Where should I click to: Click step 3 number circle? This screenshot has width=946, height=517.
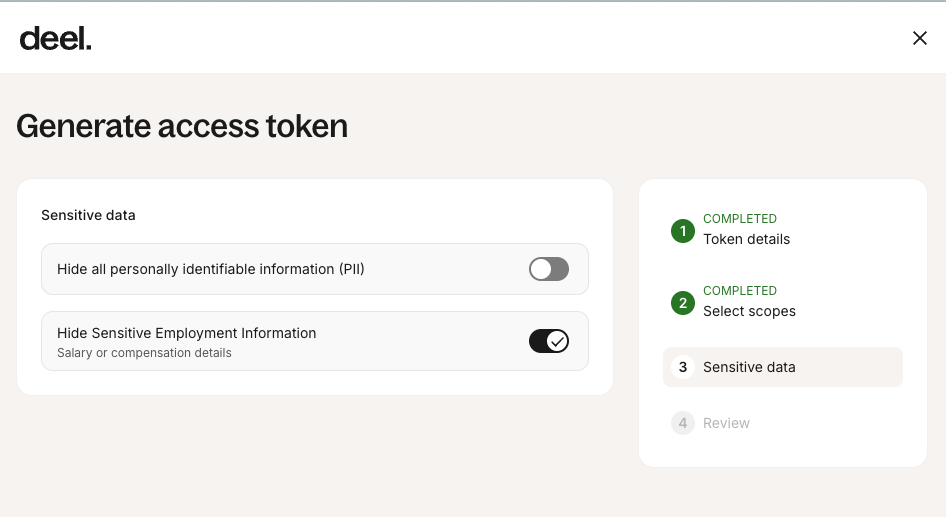pos(683,367)
